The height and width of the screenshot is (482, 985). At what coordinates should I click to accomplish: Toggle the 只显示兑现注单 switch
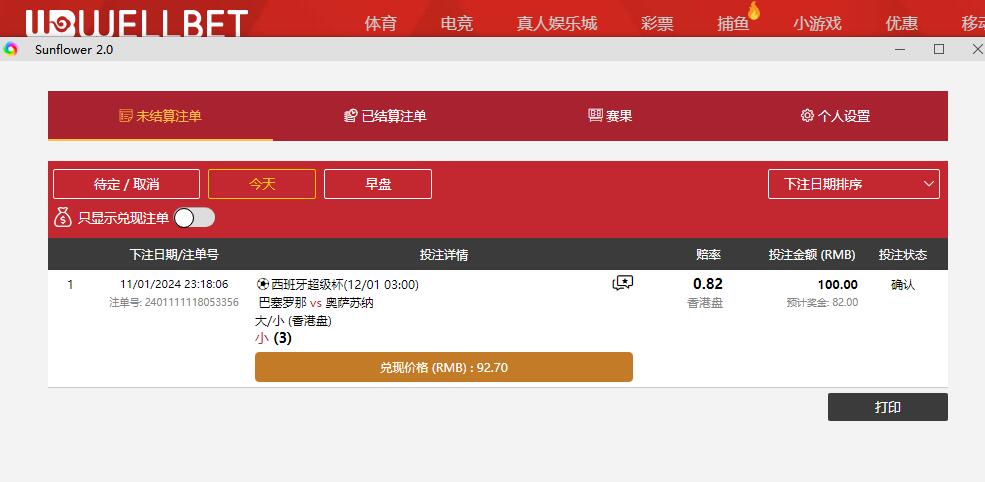tap(194, 217)
